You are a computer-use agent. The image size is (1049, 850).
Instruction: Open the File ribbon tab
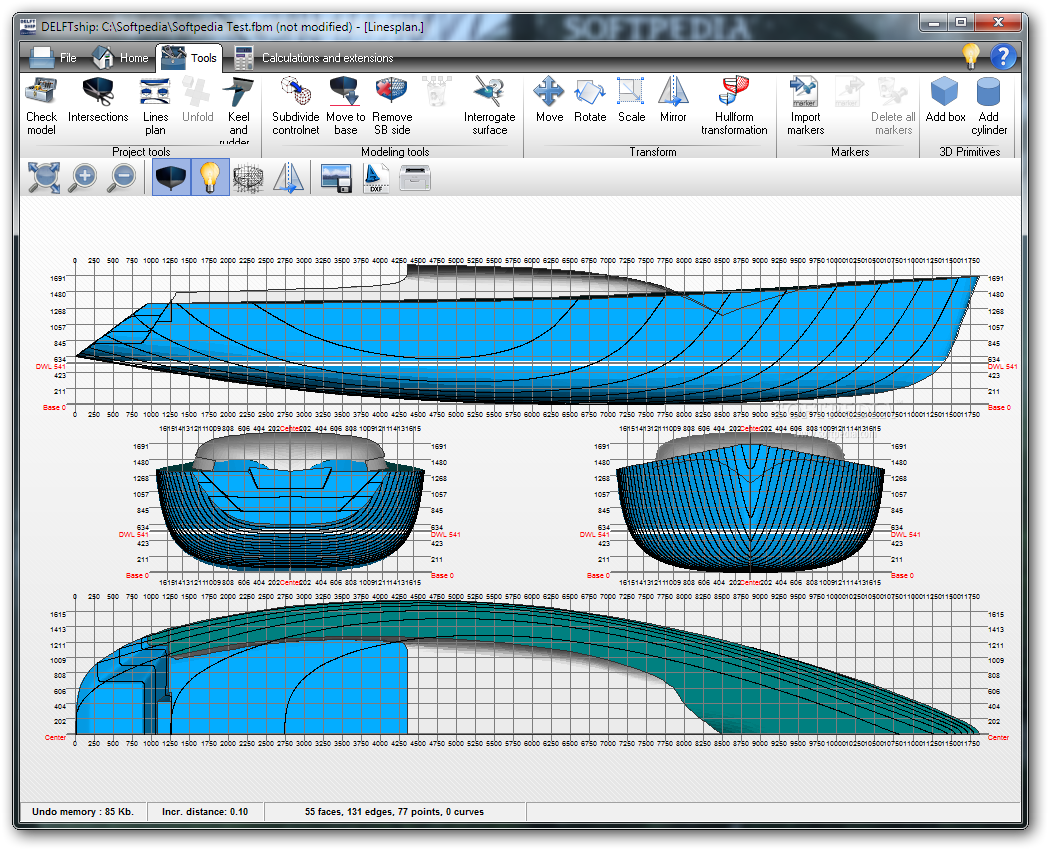point(54,58)
